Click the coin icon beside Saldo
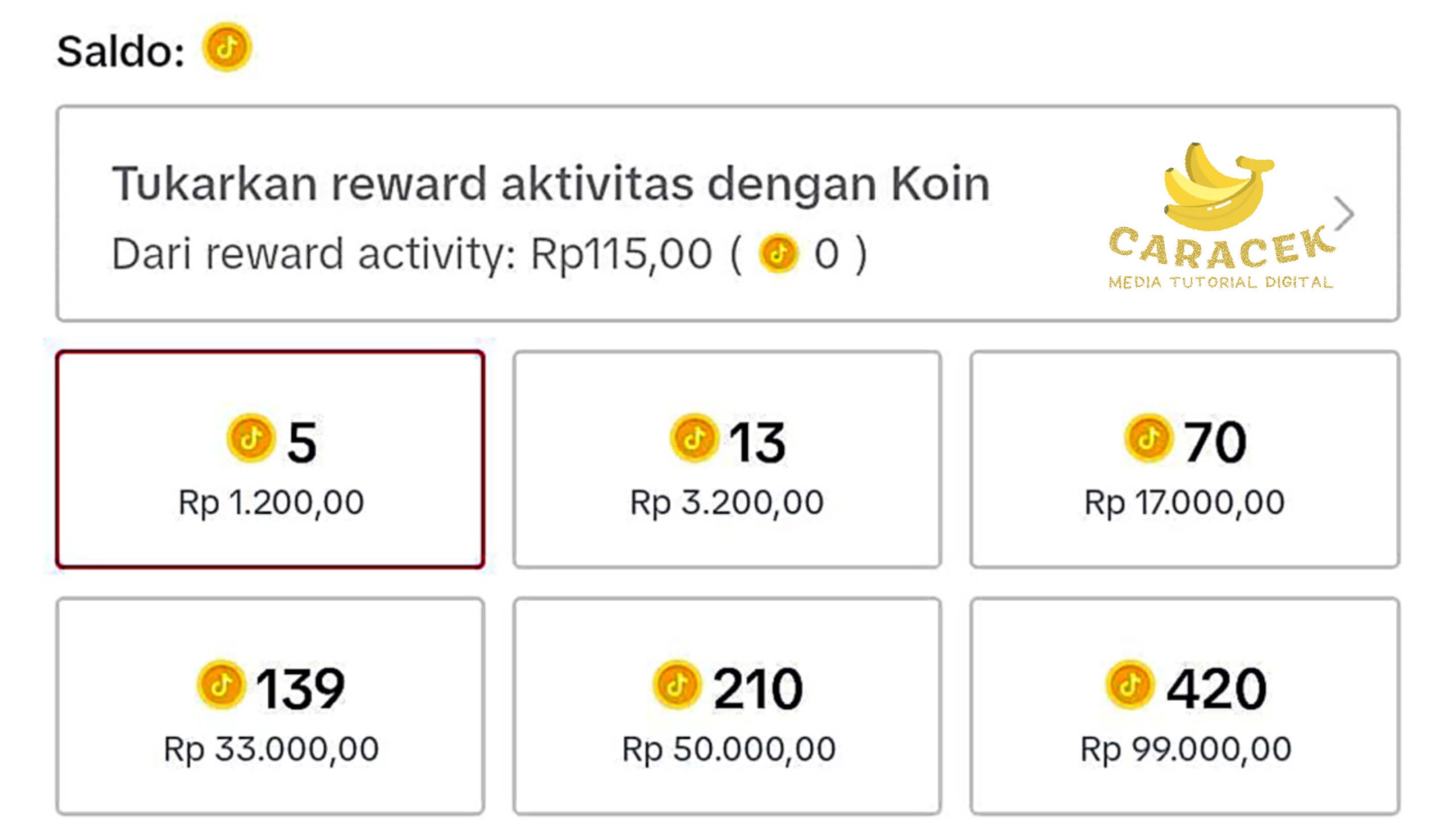The width and height of the screenshot is (1456, 819). coord(227,47)
